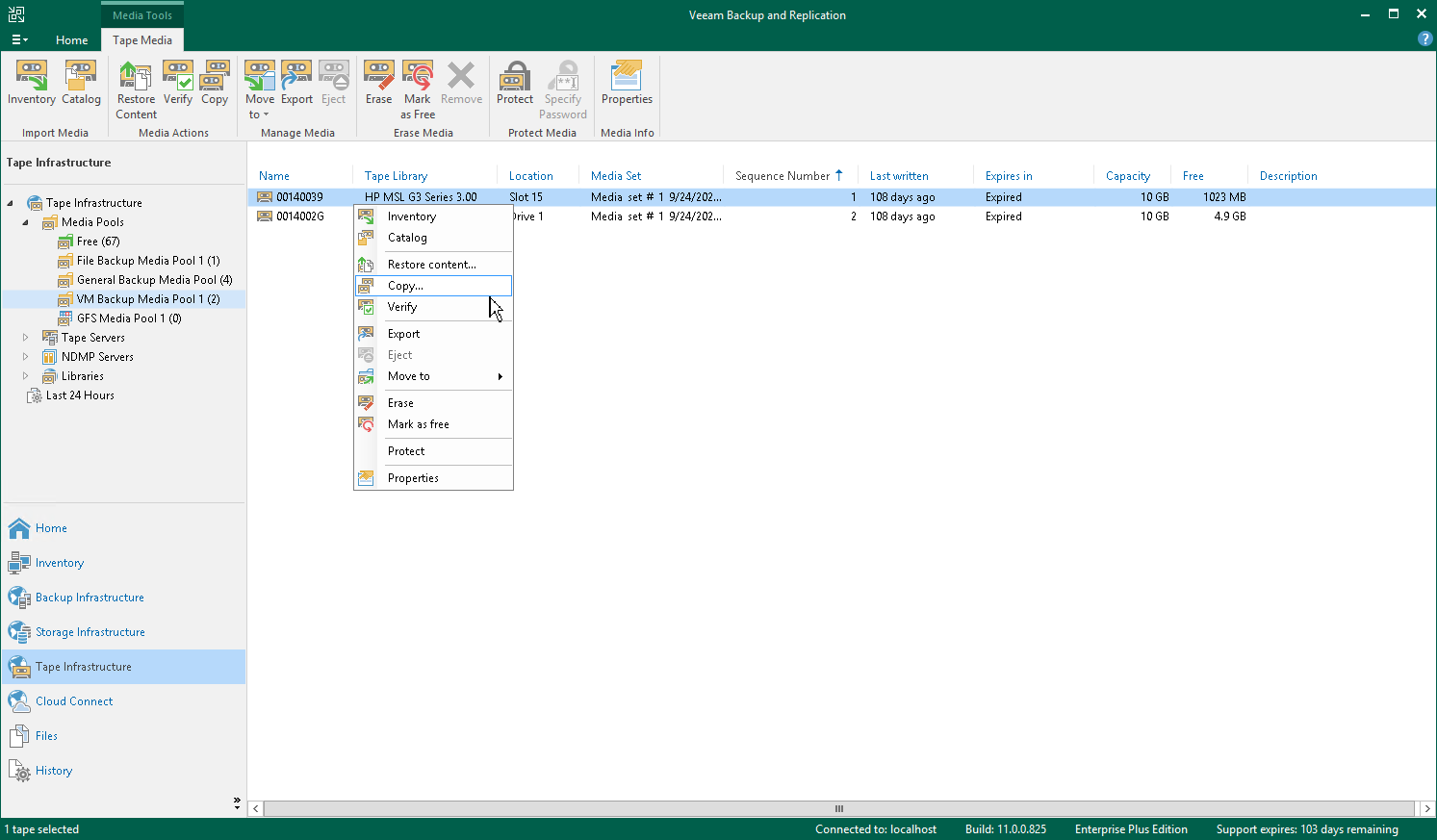Choose Copy... from context menu
1437x840 pixels.
[433, 286]
